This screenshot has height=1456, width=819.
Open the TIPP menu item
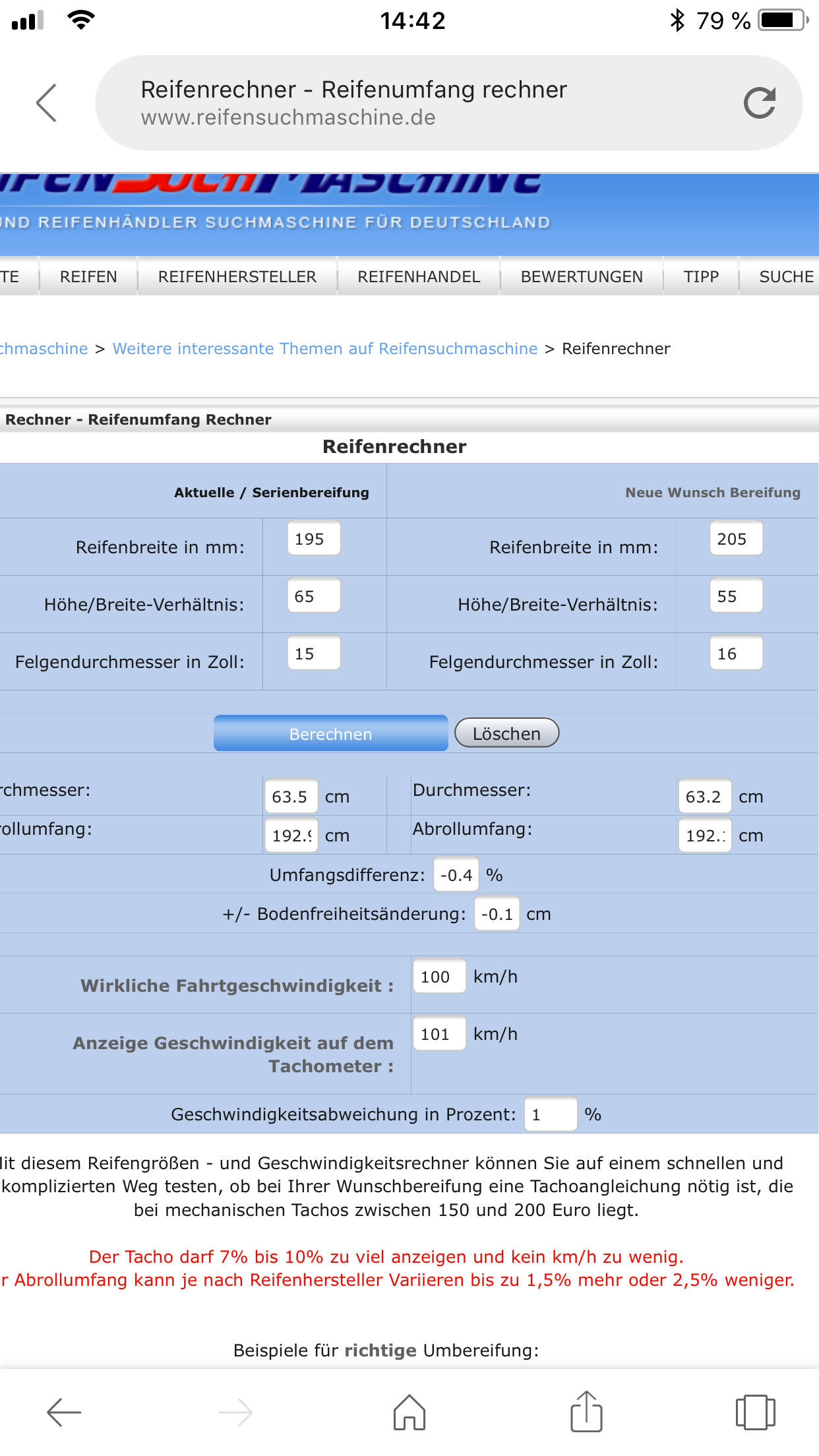pyautogui.click(x=701, y=276)
